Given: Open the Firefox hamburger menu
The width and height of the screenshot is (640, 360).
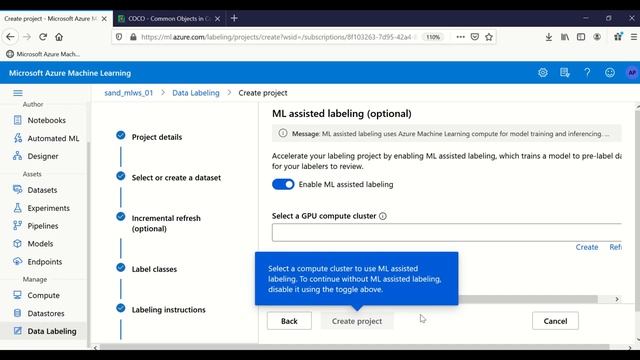Looking at the screenshot, I should click(633, 37).
